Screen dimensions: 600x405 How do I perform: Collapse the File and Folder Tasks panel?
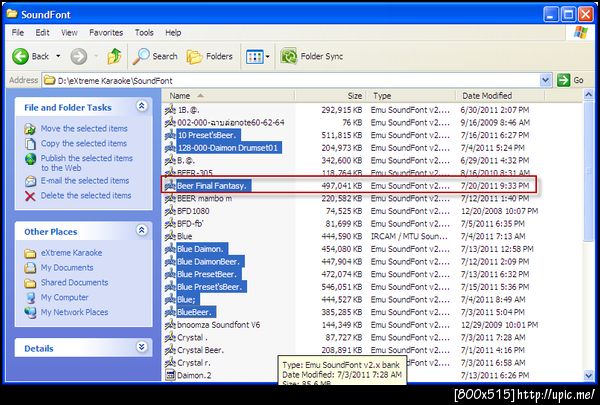[x=142, y=106]
